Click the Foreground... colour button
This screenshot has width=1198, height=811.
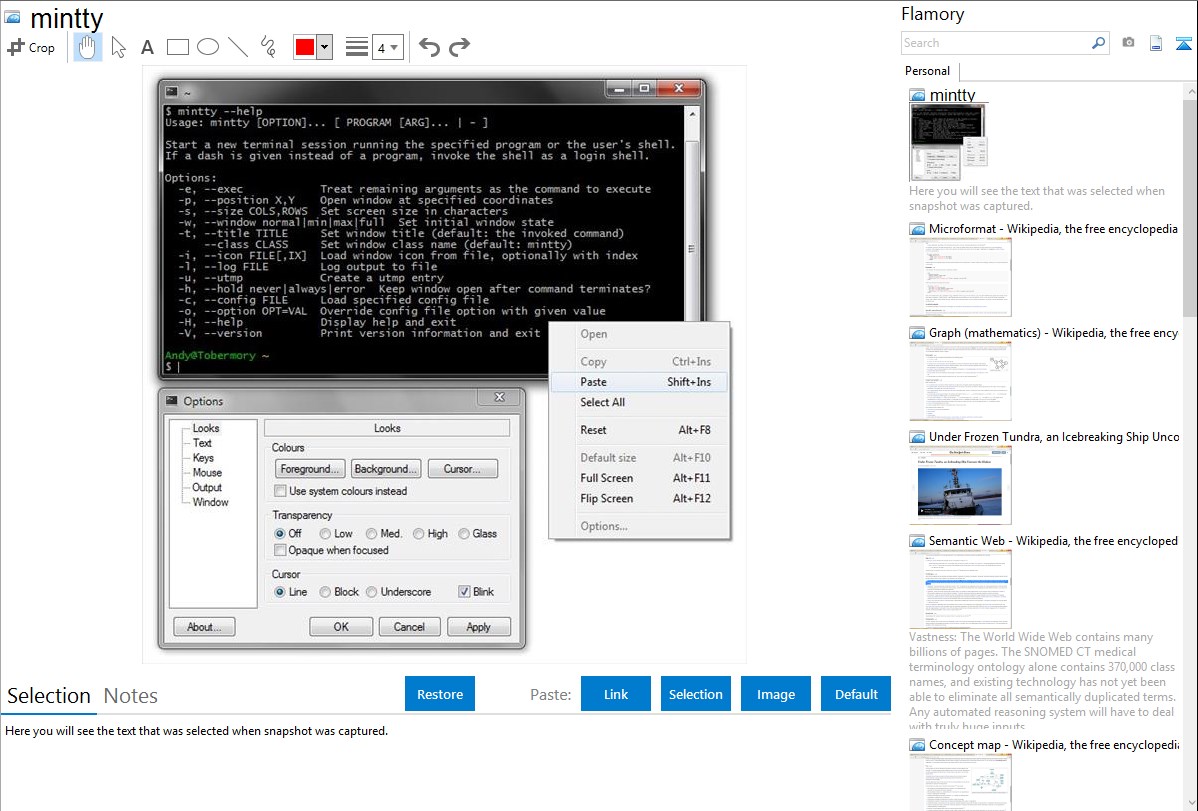click(309, 469)
